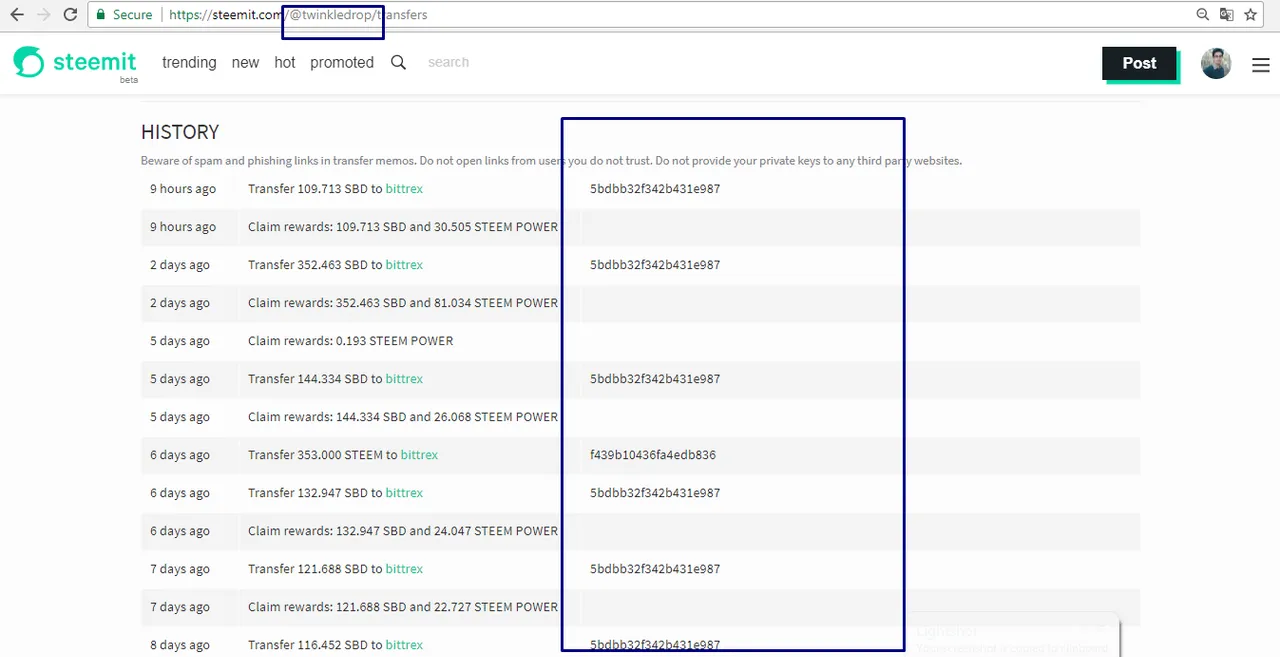Click the green Secure padlock
Screen dimensions: 1280x657
(100, 15)
